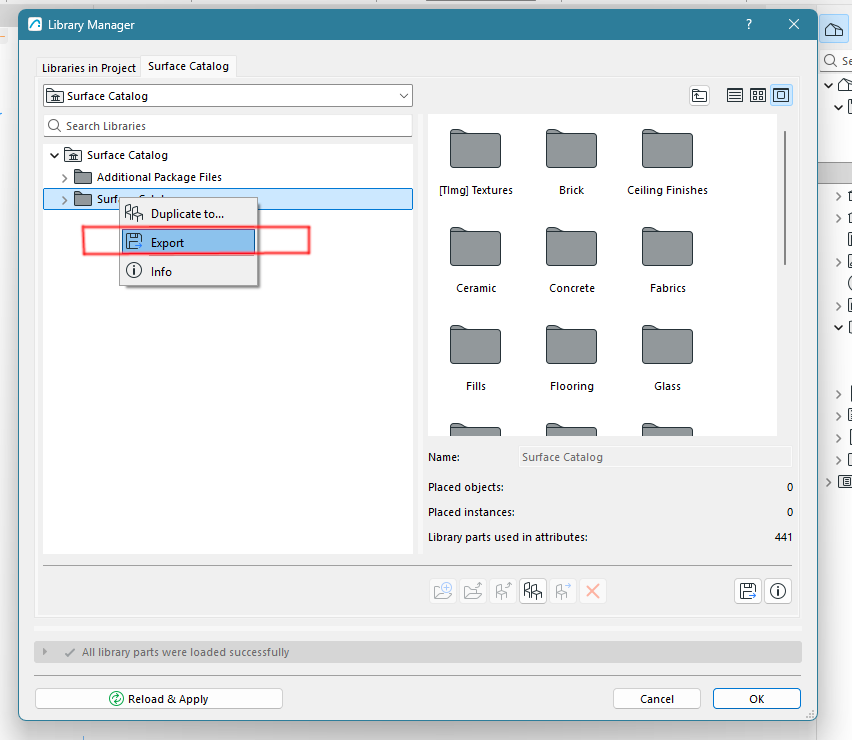The height and width of the screenshot is (740, 852).
Task: Click the Placed instances label
Action: (471, 512)
